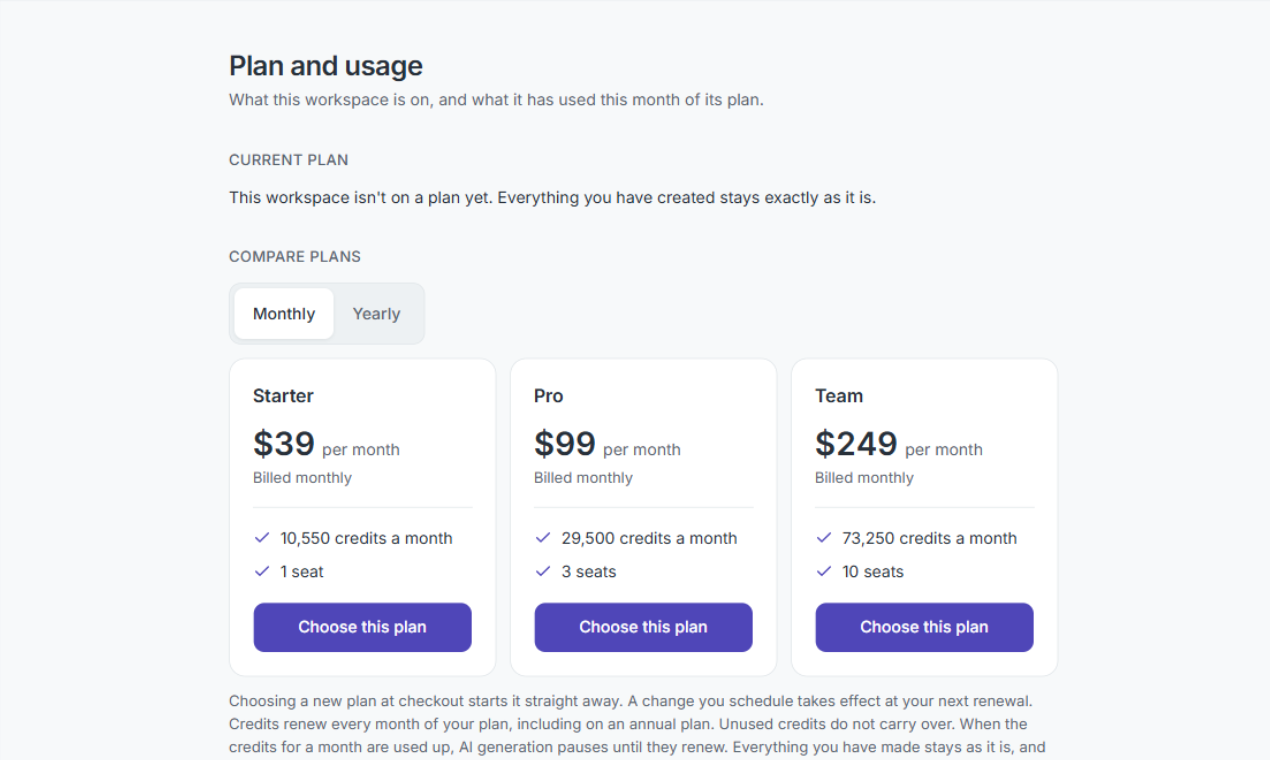The height and width of the screenshot is (760, 1270).
Task: Click the $99 per month price
Action: coord(607,444)
